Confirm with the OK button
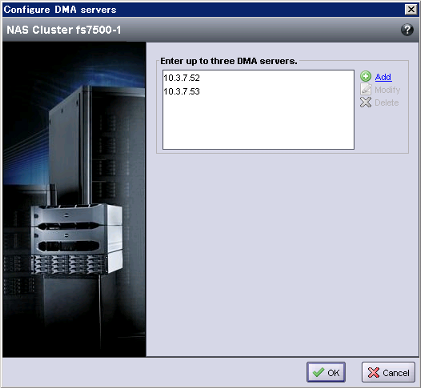 (x=326, y=372)
